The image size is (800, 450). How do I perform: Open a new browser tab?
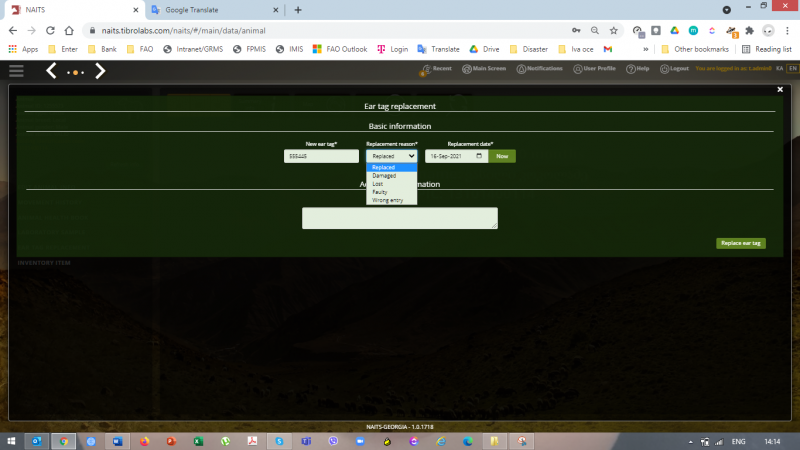pos(298,10)
